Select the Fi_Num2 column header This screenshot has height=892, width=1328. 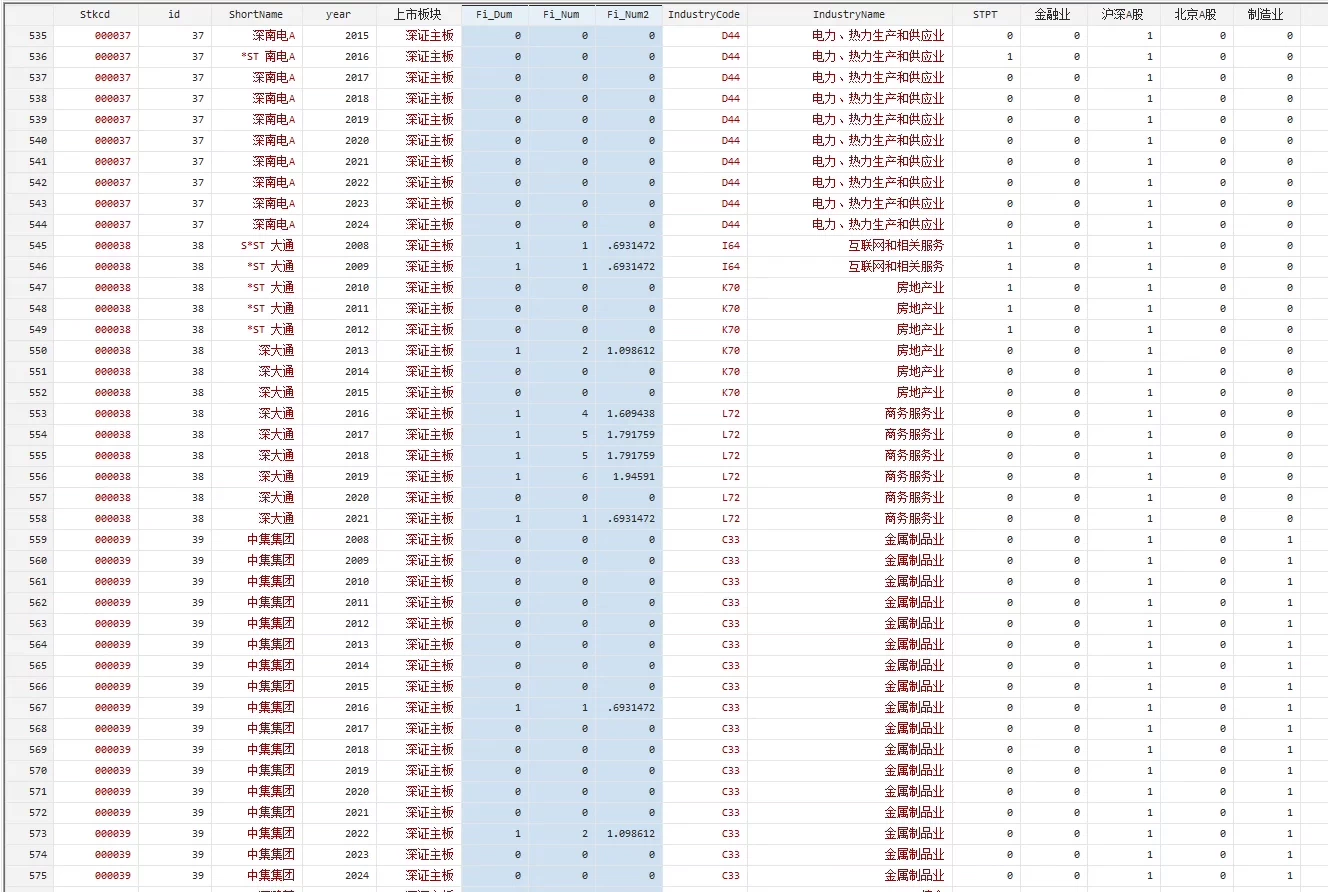[x=628, y=14]
